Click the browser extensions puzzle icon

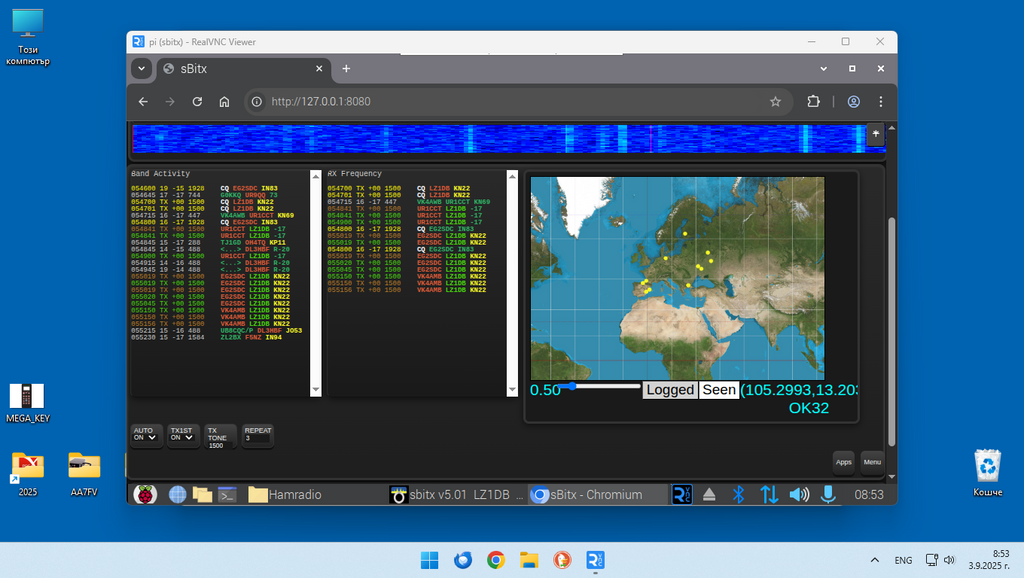(x=813, y=102)
